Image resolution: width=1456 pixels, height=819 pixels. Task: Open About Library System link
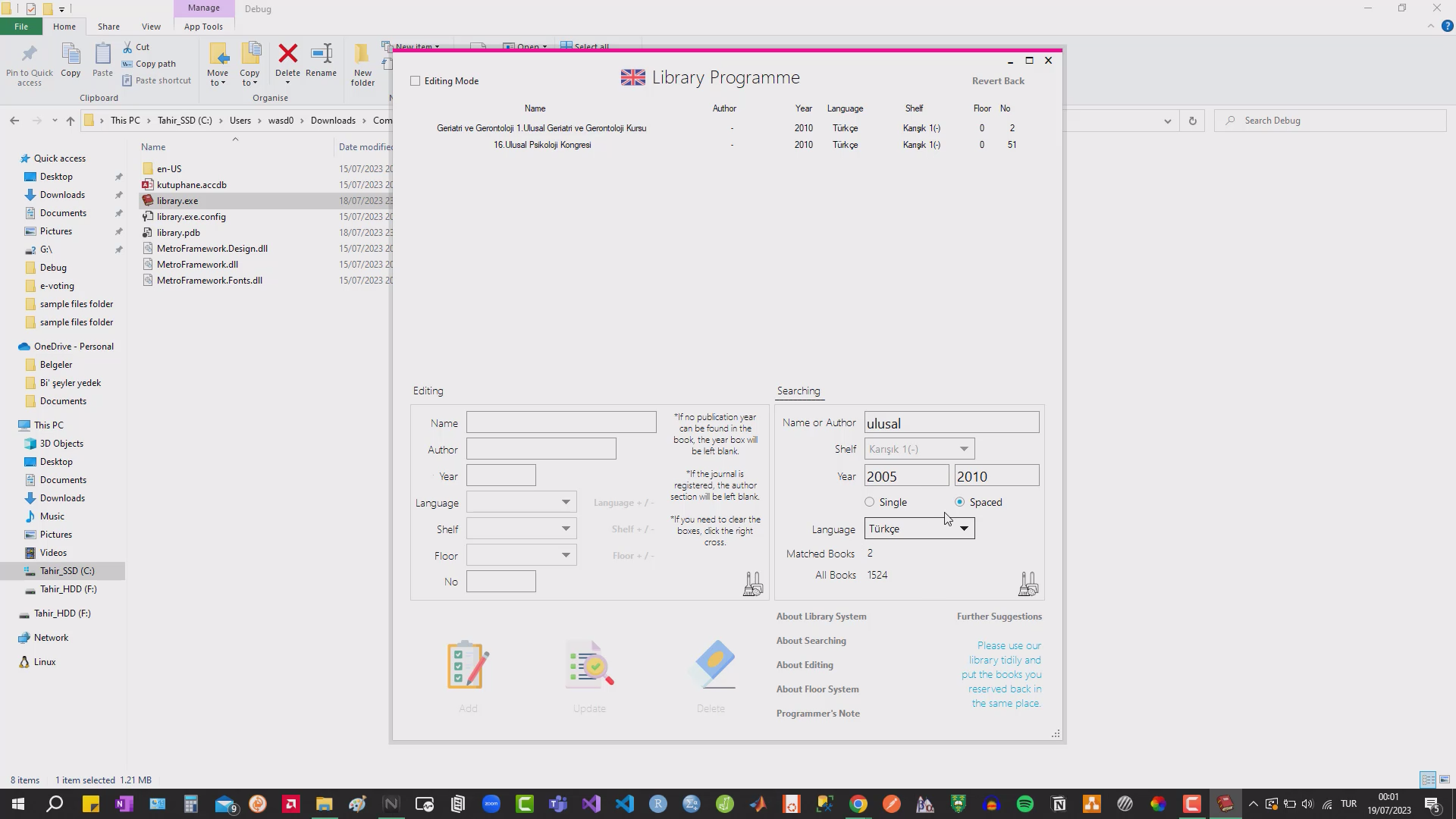click(821, 617)
